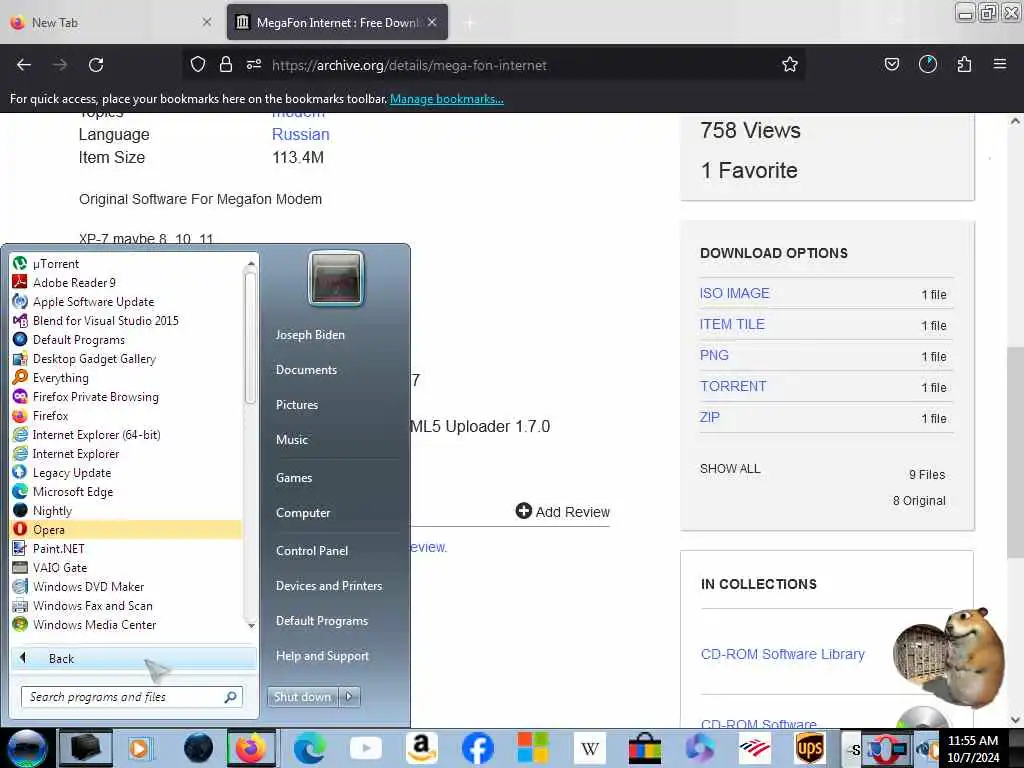
Task: Click the Firefox address bar URL
Action: (409, 65)
